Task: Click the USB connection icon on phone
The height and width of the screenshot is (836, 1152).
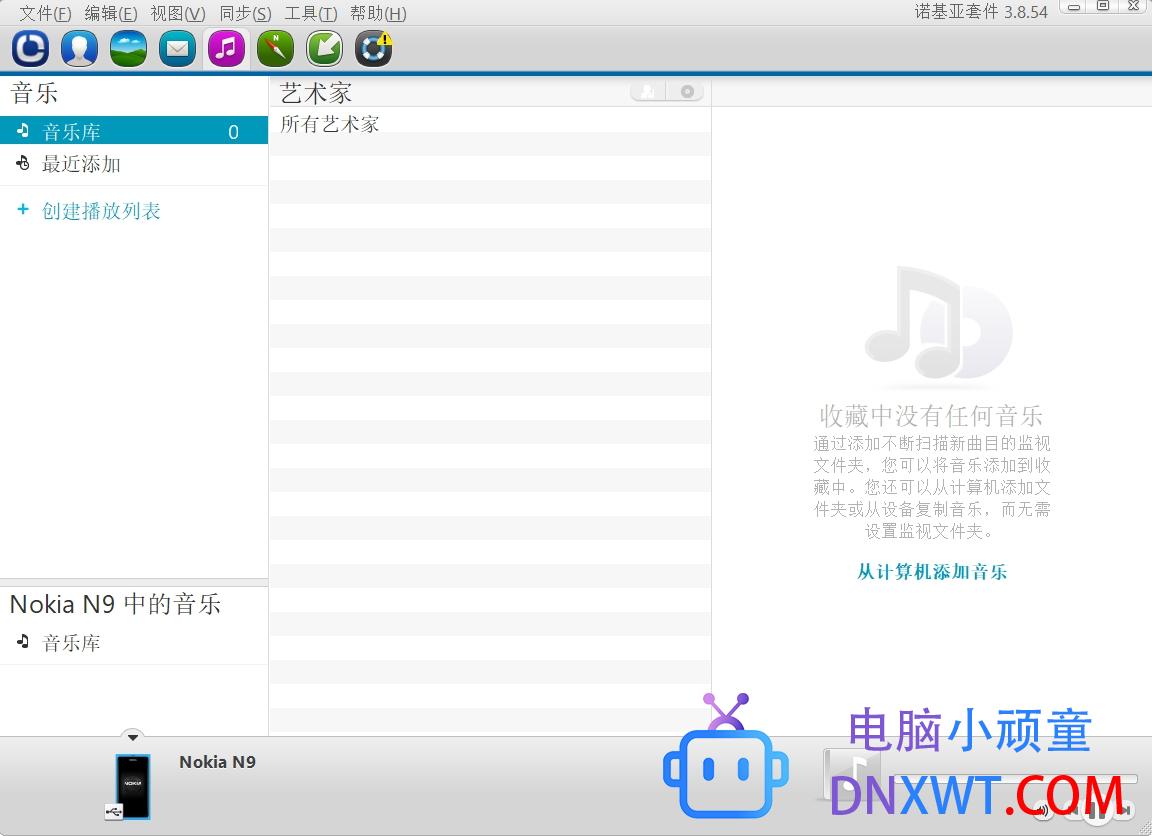Action: coord(114,811)
